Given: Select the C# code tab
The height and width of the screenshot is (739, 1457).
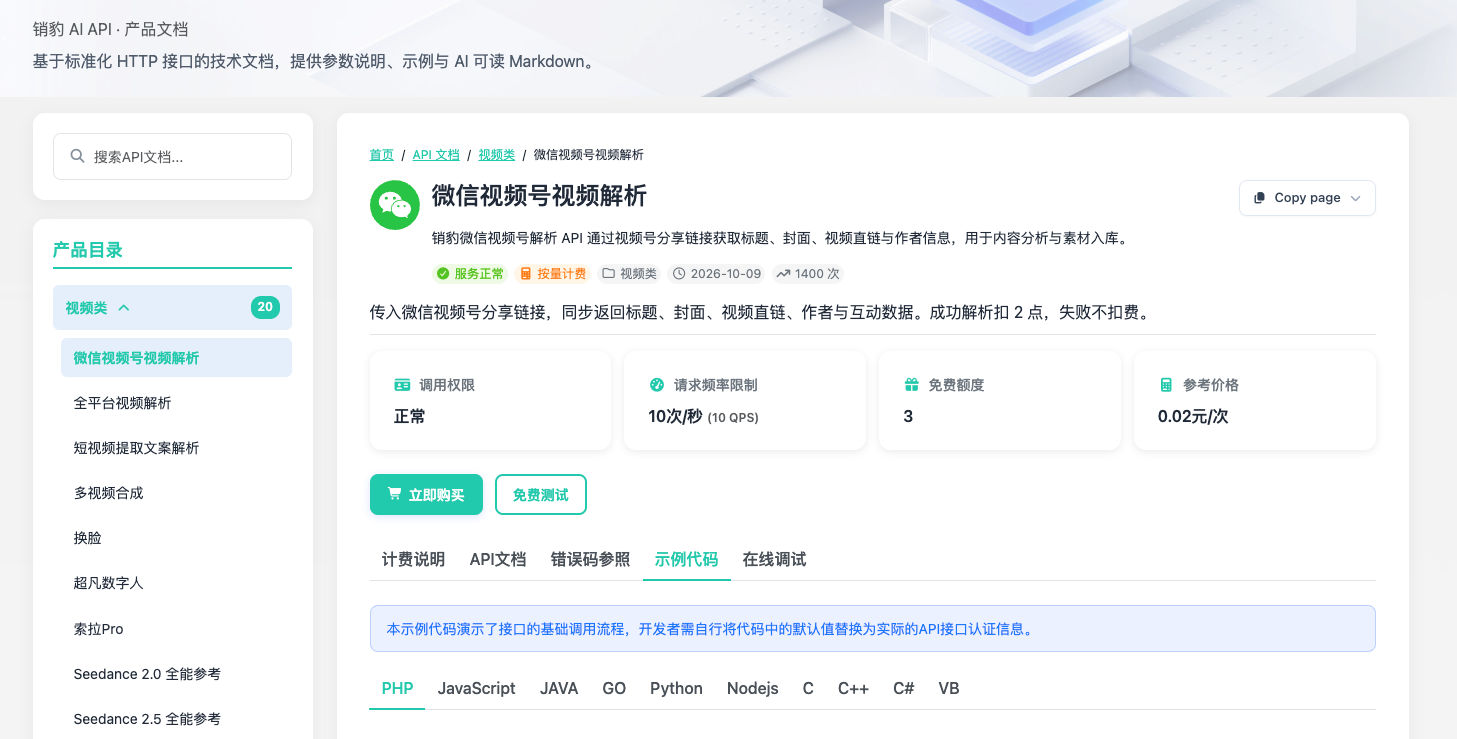Looking at the screenshot, I should [904, 688].
